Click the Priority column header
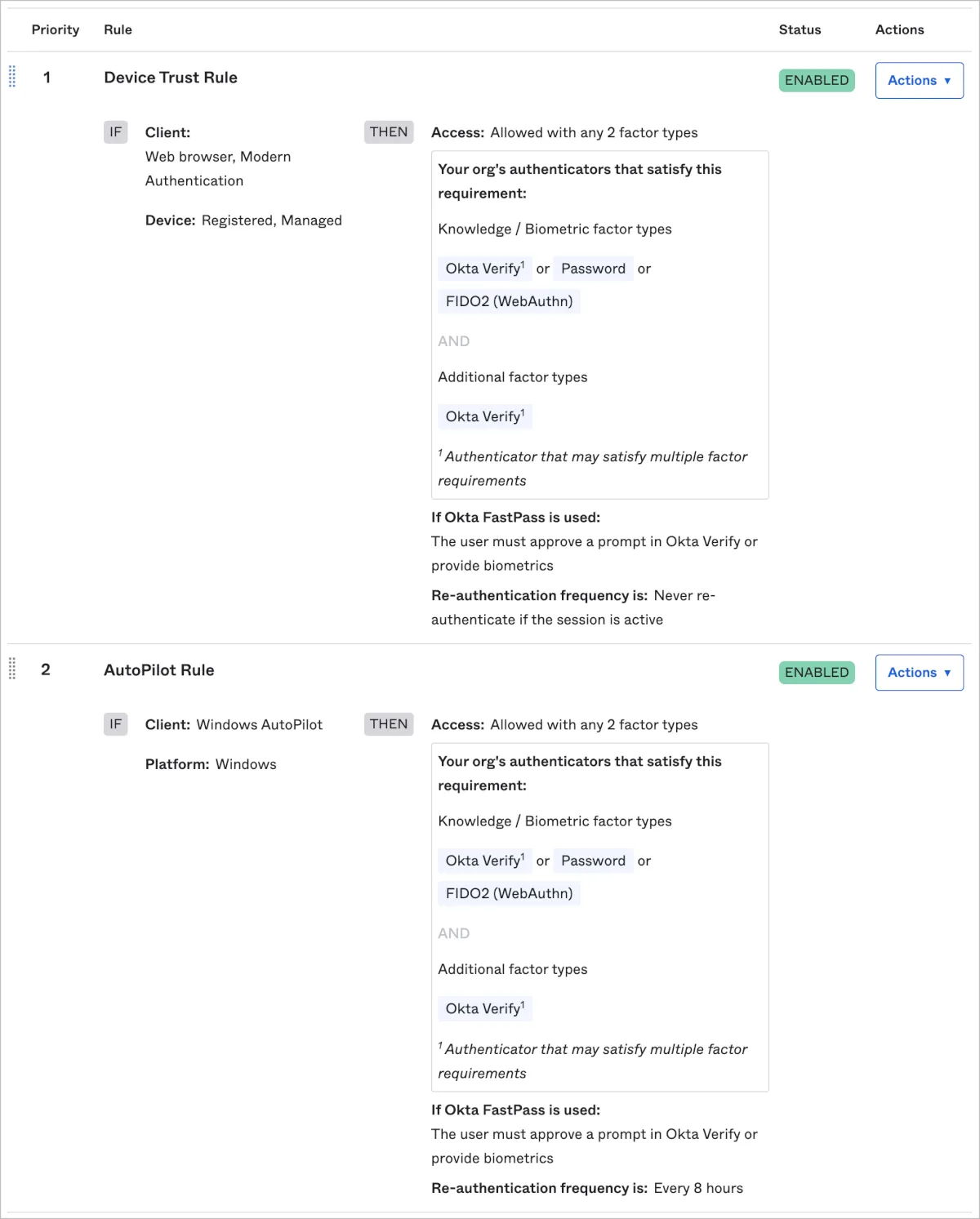 (56, 29)
